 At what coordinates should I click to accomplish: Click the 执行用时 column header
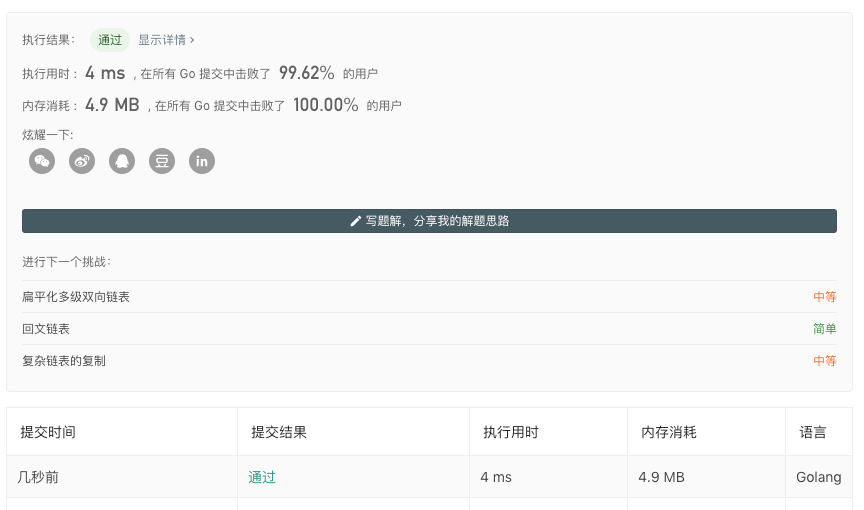coord(510,433)
